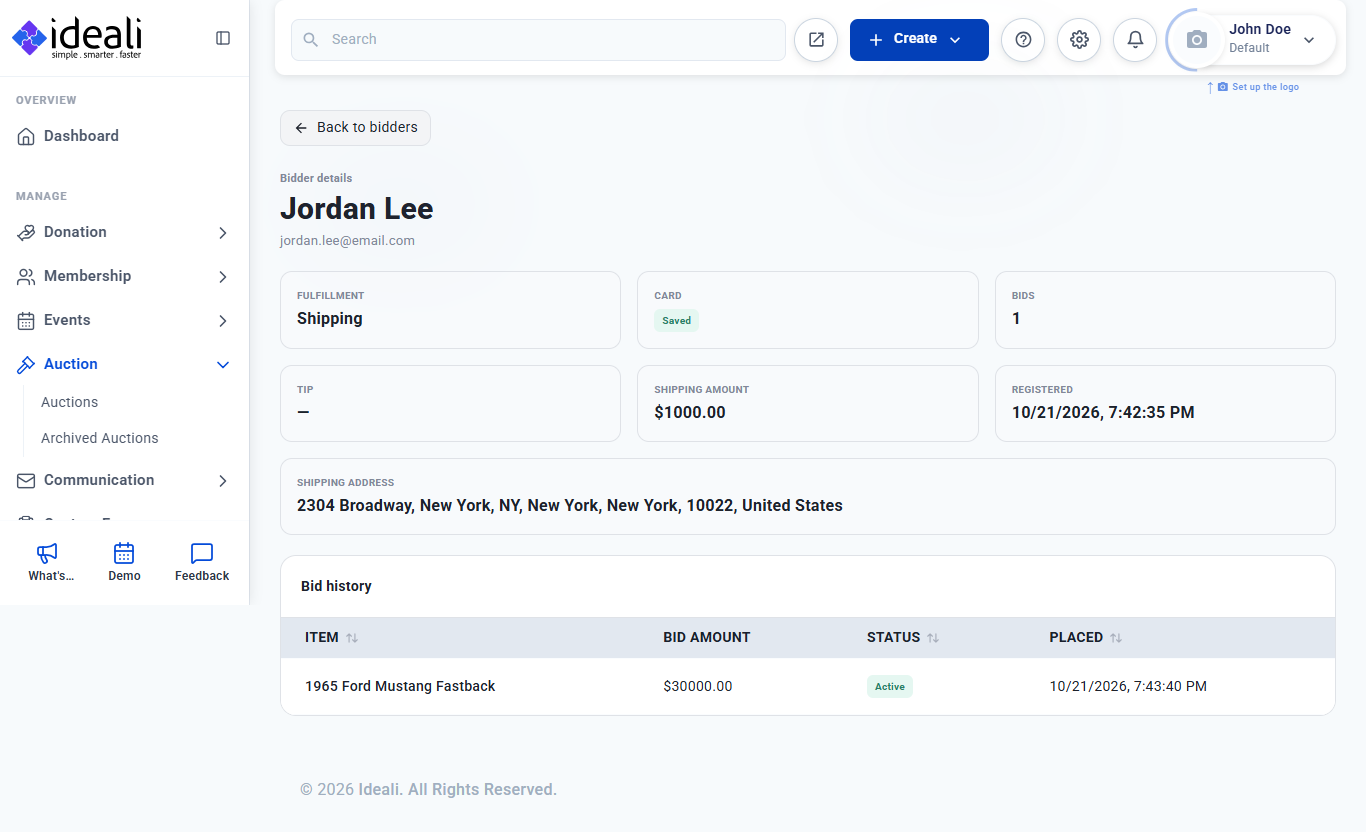Click the Bid Amount column header
Image resolution: width=1366 pixels, height=832 pixels.
tap(707, 637)
